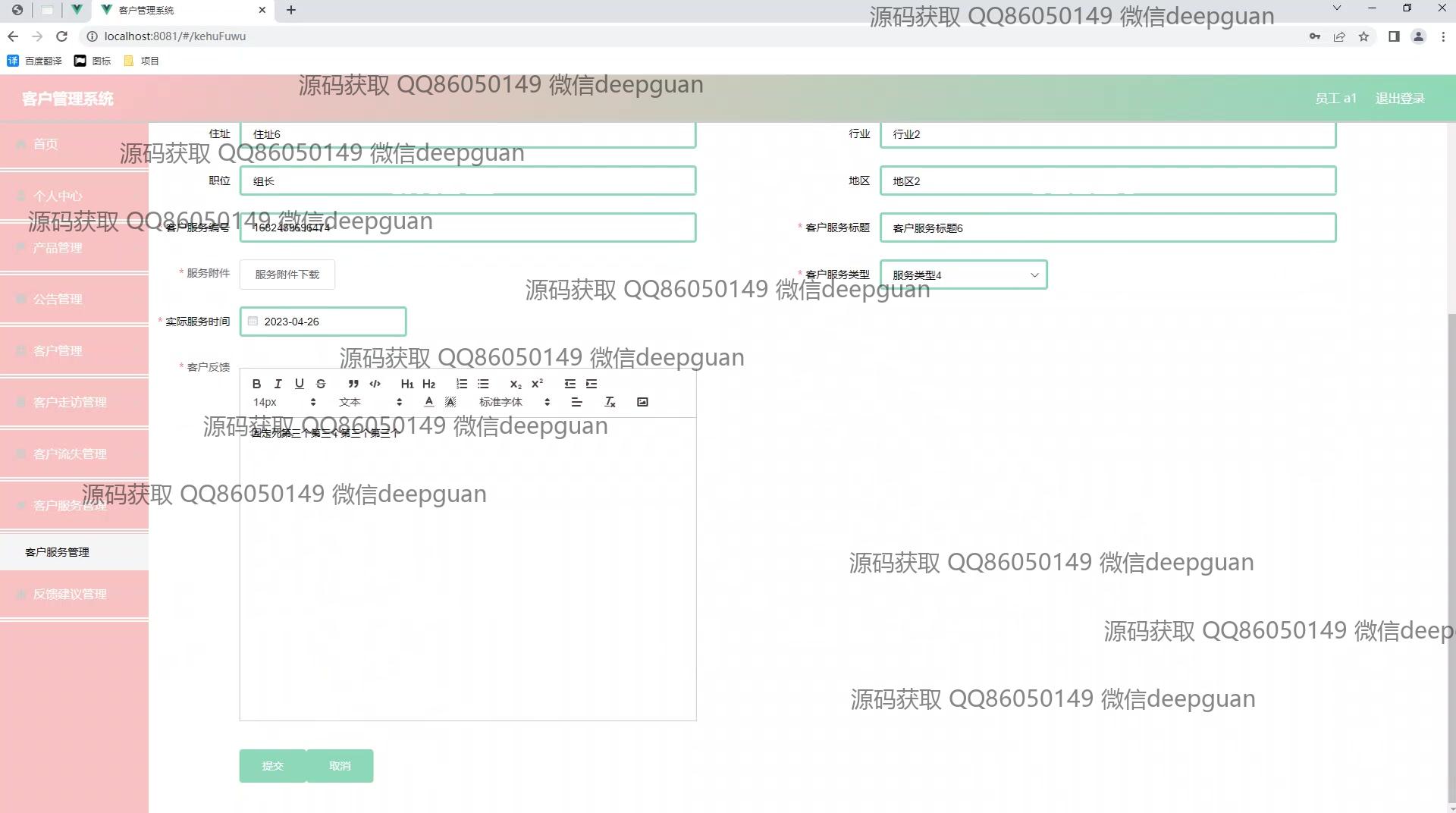Open a new browser tab
The image size is (1456, 813).
point(291,10)
